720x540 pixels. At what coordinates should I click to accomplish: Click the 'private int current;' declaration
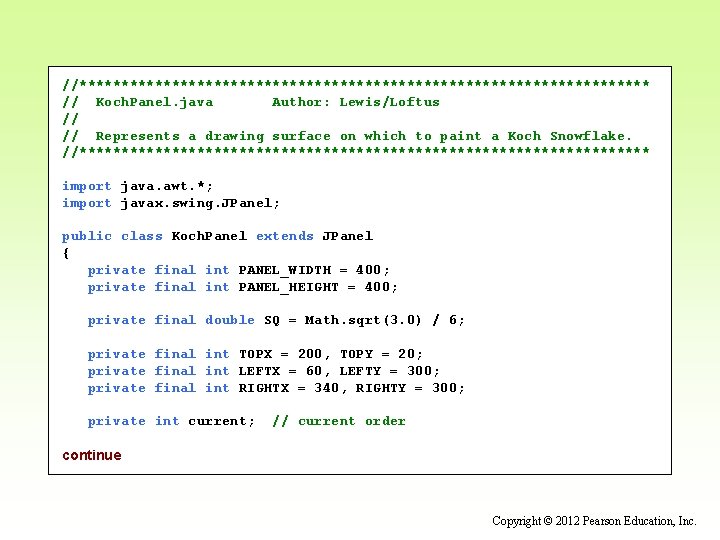point(171,421)
